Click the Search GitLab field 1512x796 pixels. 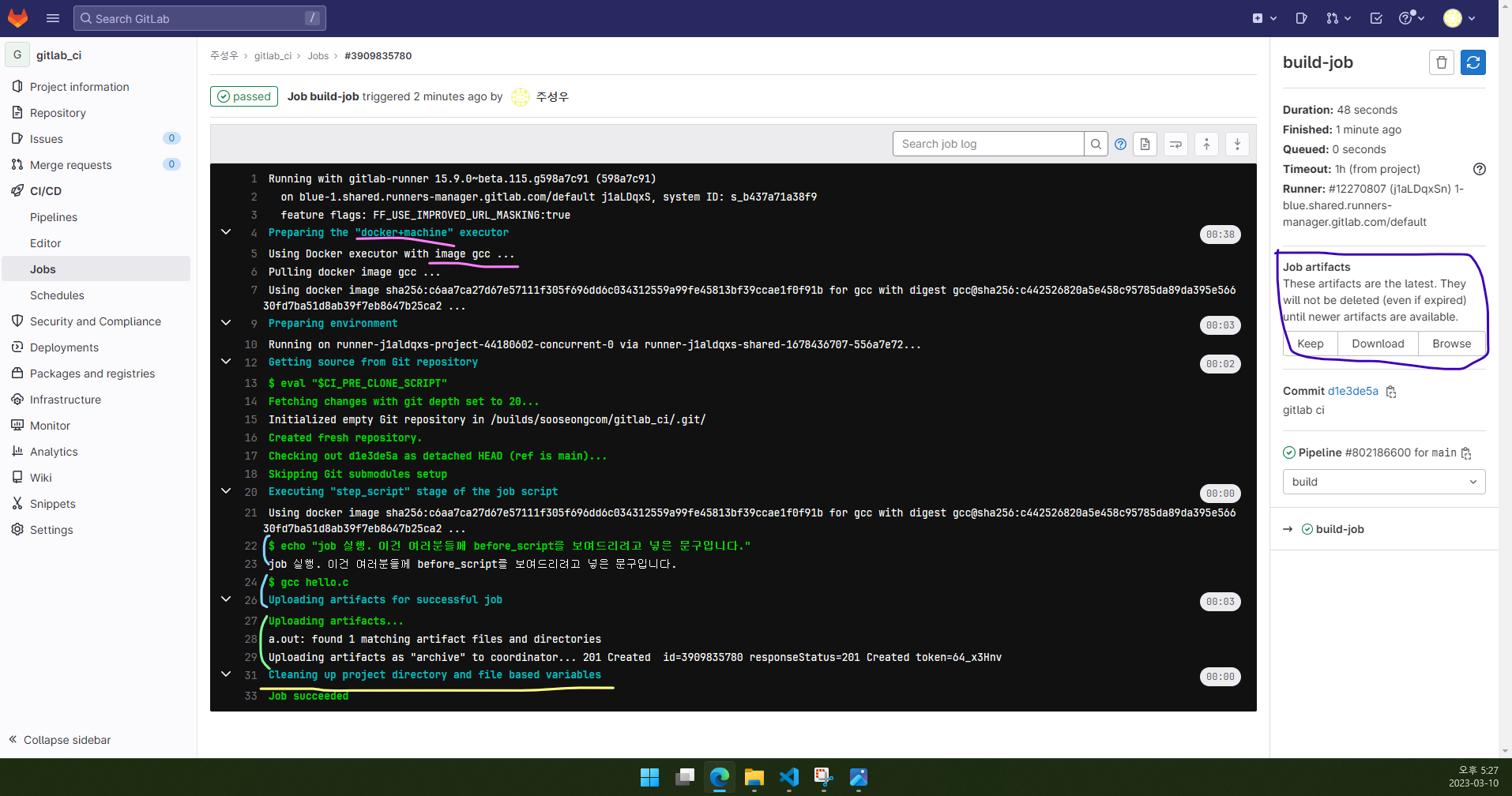(200, 18)
